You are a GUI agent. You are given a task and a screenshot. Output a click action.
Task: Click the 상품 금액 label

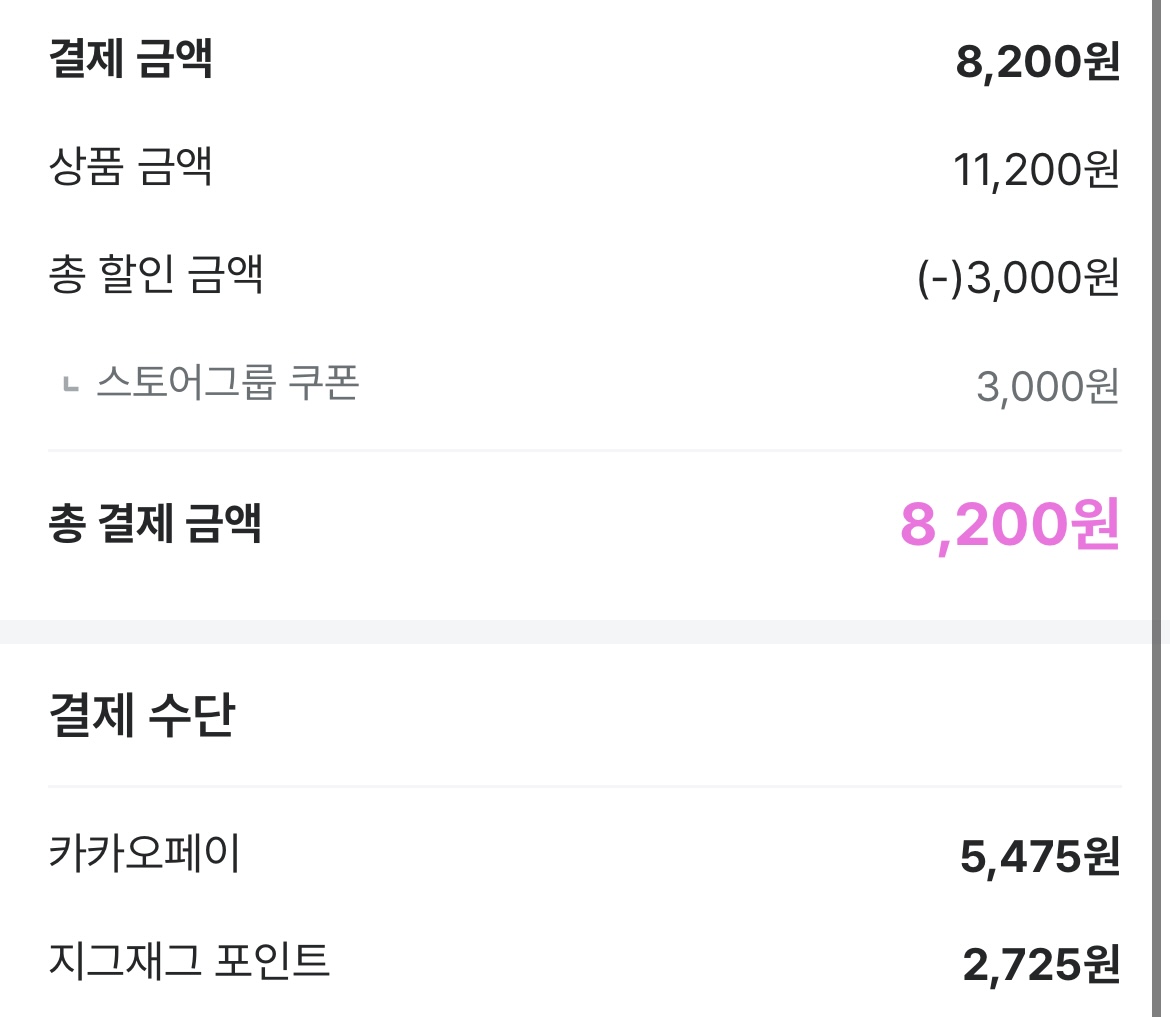point(131,166)
